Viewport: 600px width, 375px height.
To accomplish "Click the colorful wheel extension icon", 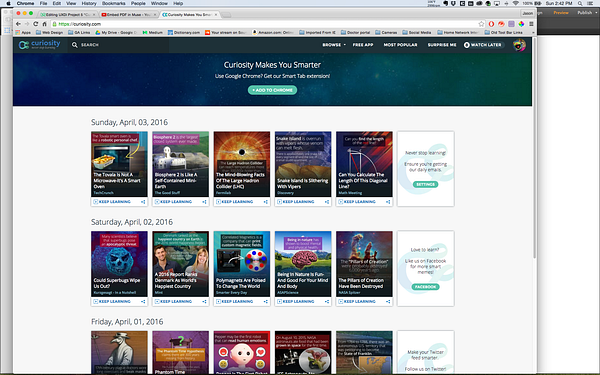I will click(x=521, y=24).
